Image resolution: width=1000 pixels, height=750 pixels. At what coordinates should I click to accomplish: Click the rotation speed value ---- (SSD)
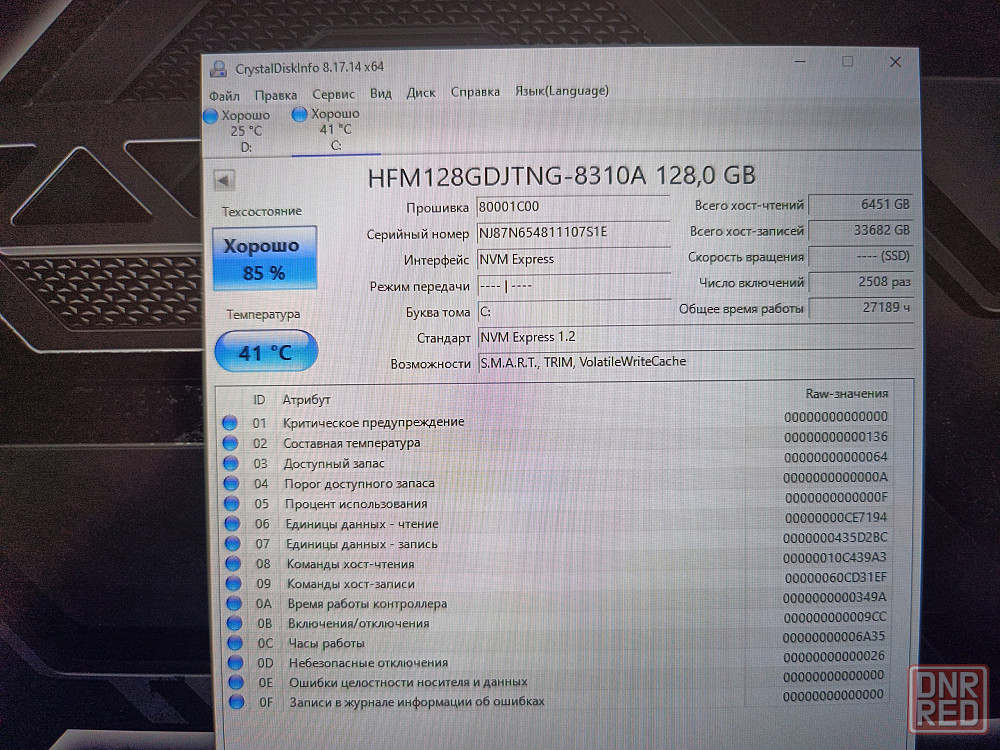click(x=860, y=256)
